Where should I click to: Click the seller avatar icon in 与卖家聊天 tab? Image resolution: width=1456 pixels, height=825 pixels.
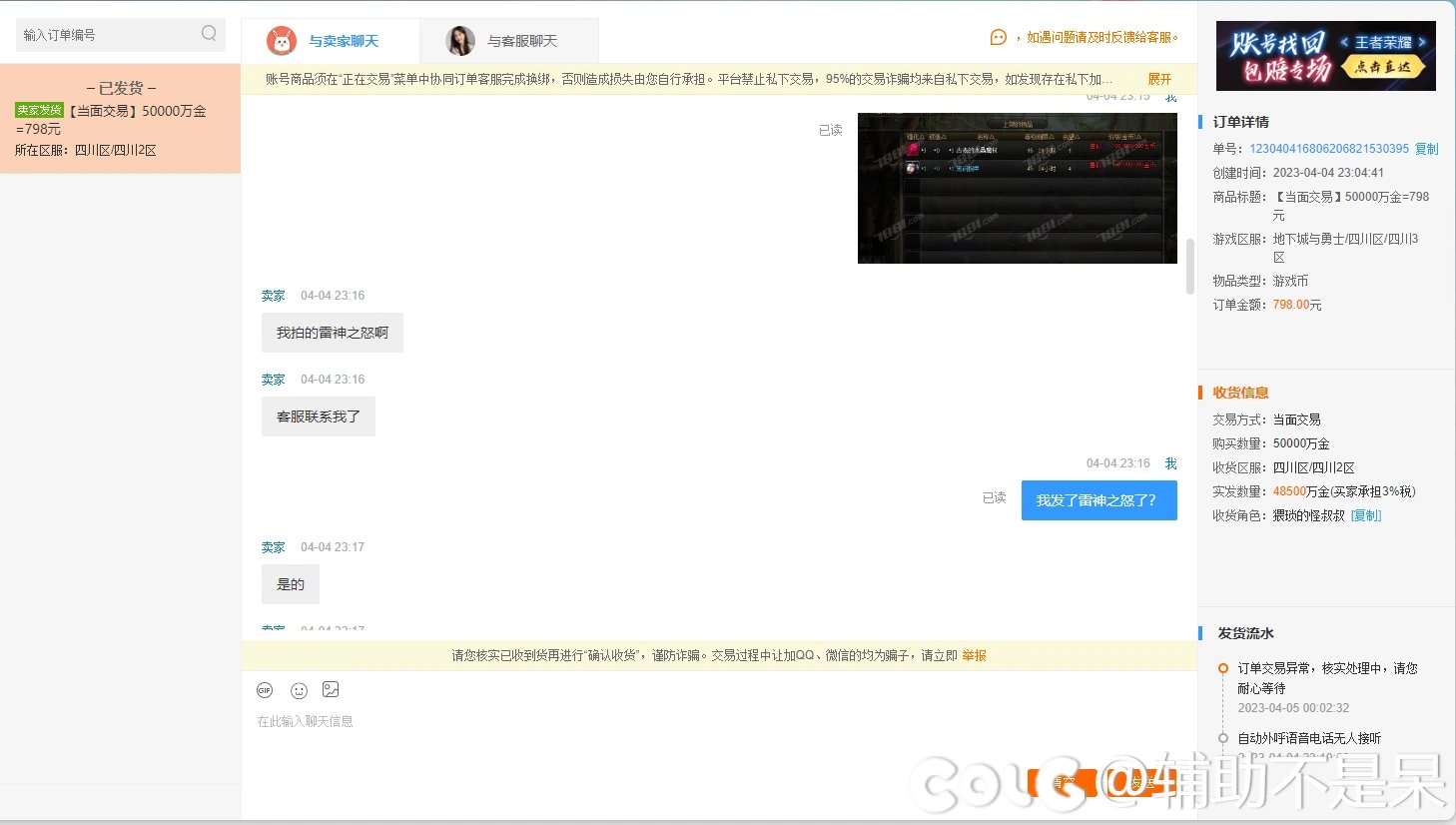[282, 41]
